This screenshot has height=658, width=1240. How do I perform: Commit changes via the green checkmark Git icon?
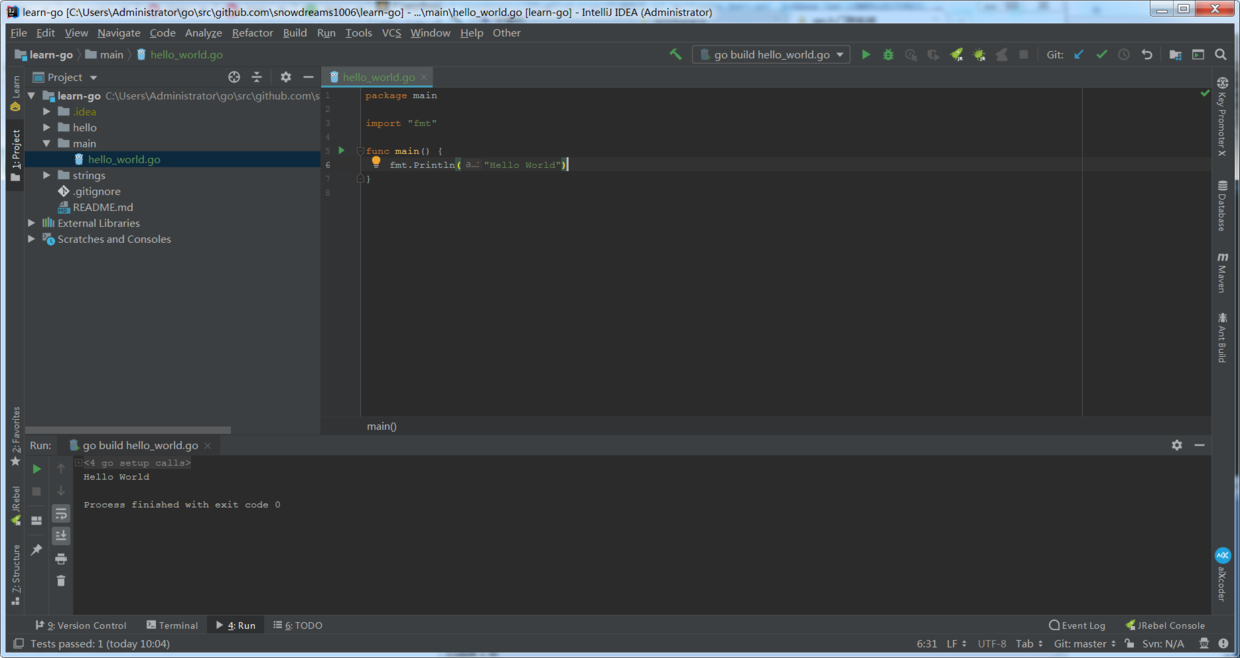tap(1101, 54)
